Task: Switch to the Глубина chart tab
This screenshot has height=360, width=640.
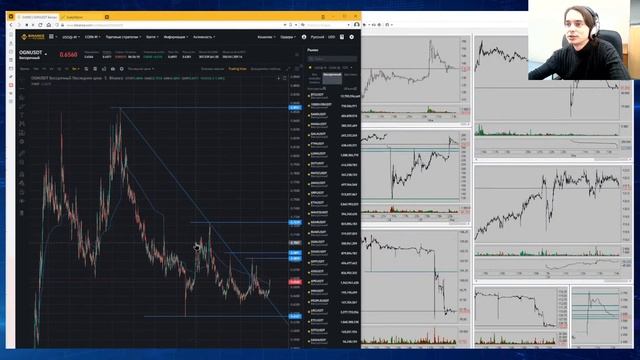Action: pos(265,69)
